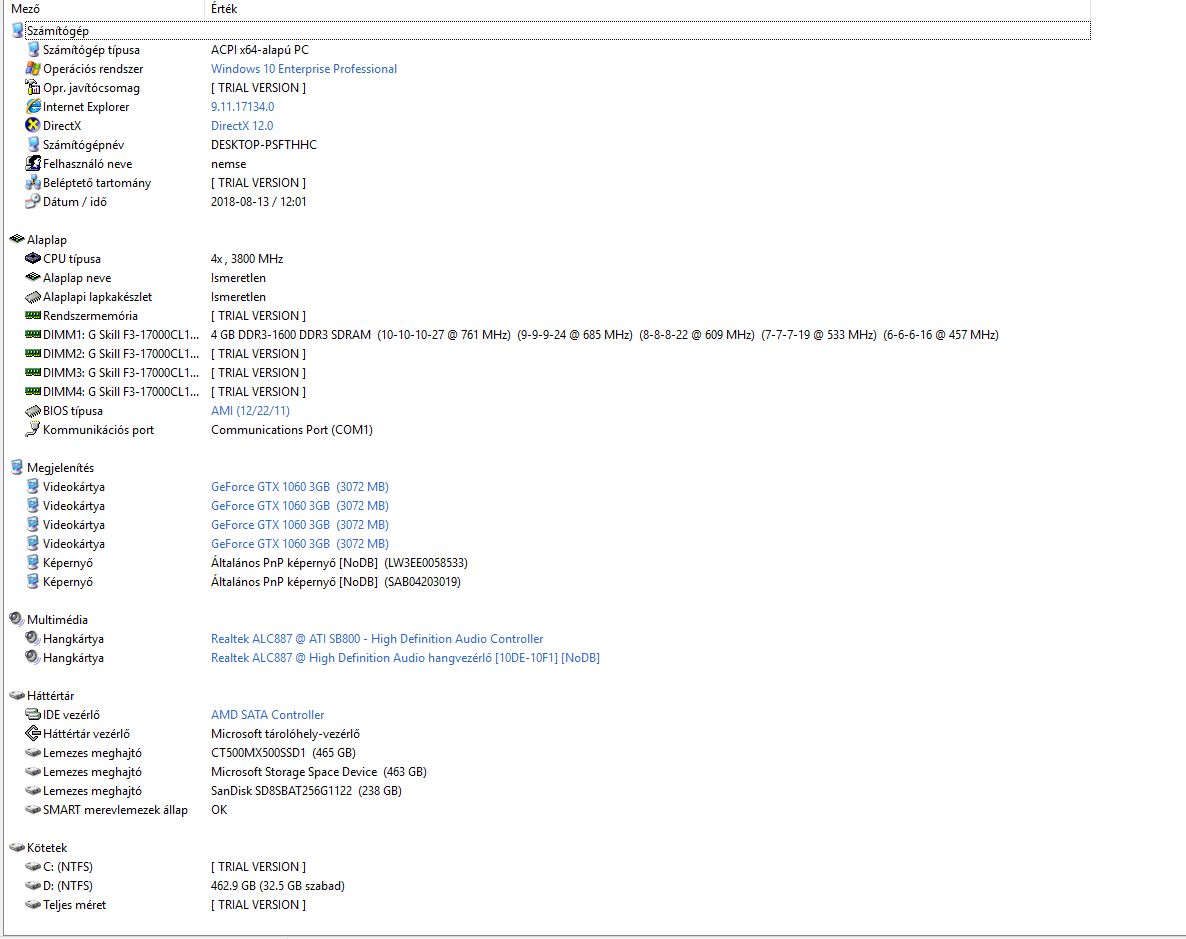This screenshot has height=939, width=1186.
Task: Select the DIMM2: G Skill row label
Action: pyautogui.click(x=121, y=353)
